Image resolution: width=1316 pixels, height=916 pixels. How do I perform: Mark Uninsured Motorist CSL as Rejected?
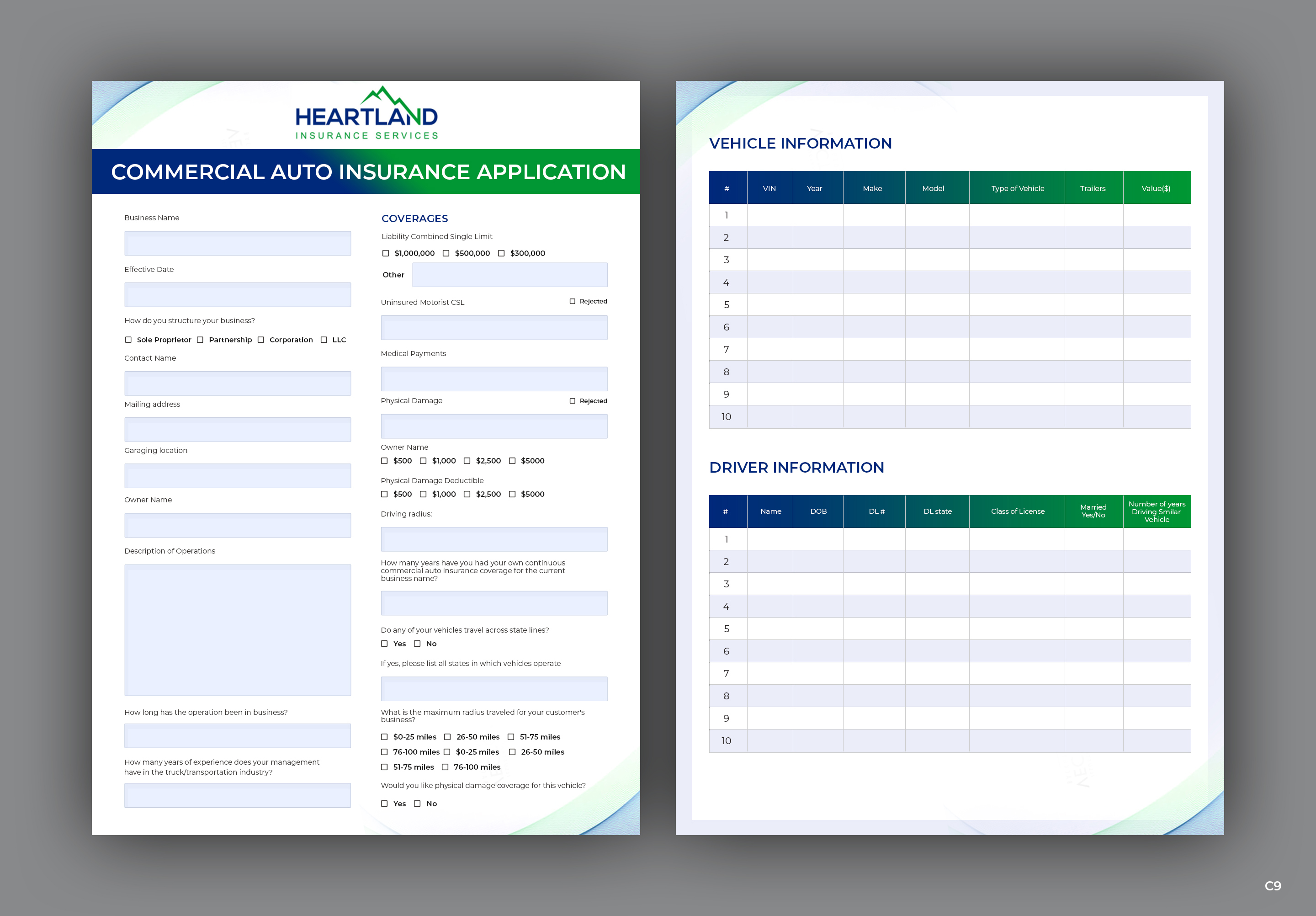(x=572, y=302)
